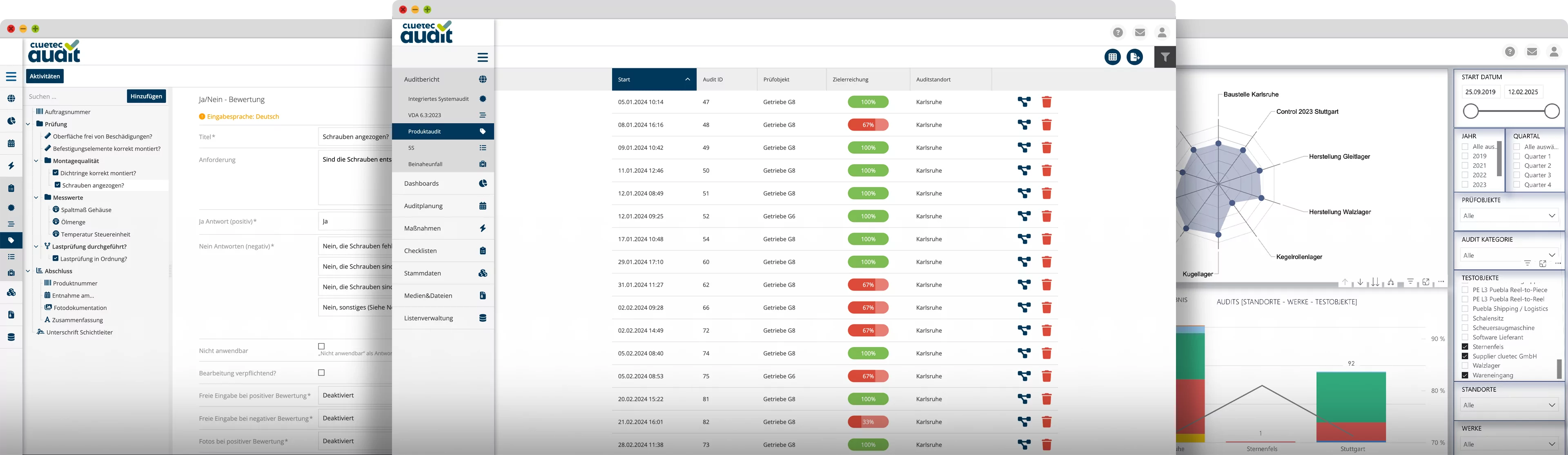This screenshot has width=1568, height=455.
Task: Collapse the Montagequalität tree folder
Action: click(36, 161)
